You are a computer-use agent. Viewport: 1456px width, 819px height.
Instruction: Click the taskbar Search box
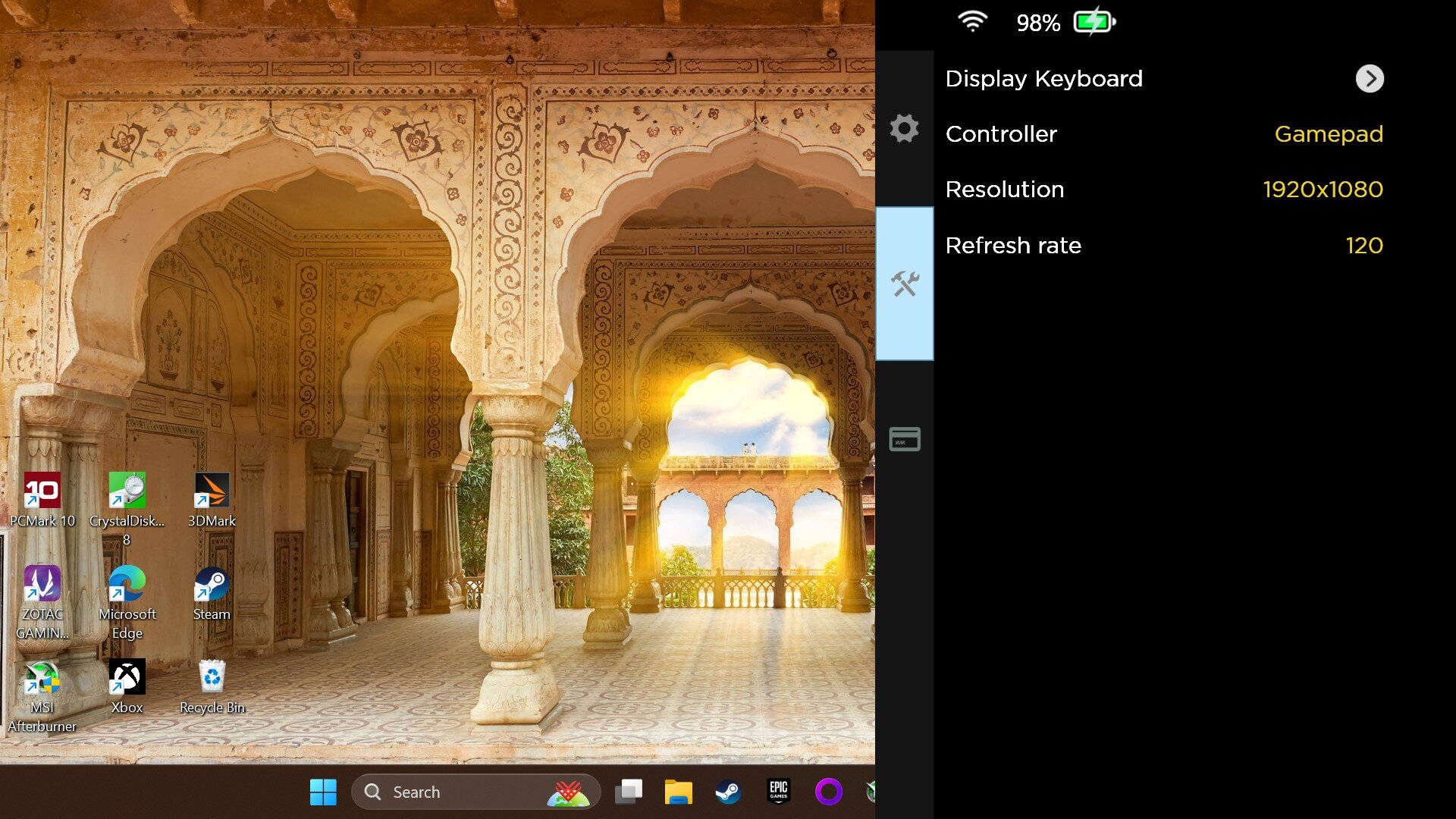pyautogui.click(x=476, y=792)
